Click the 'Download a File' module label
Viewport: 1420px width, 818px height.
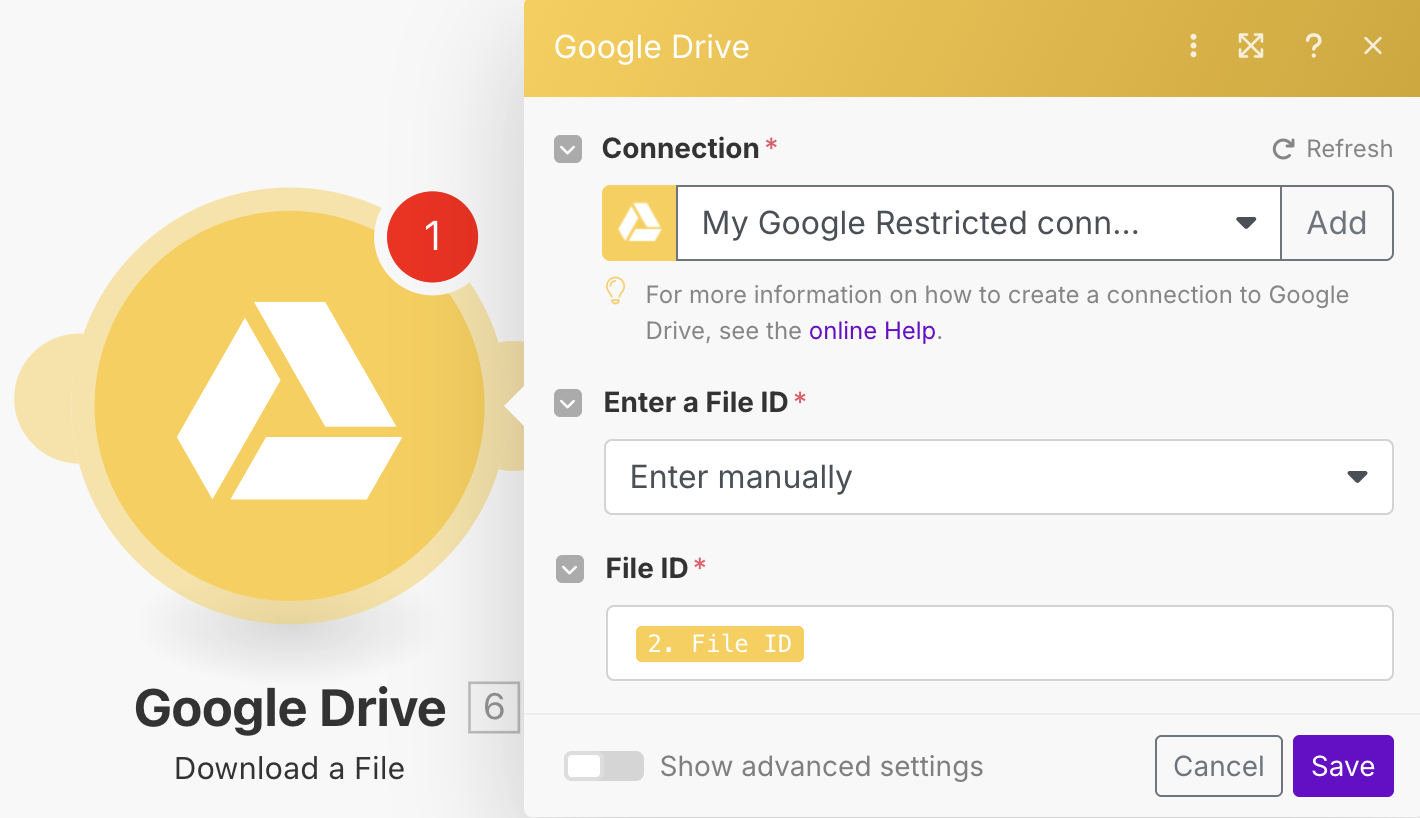pos(290,768)
